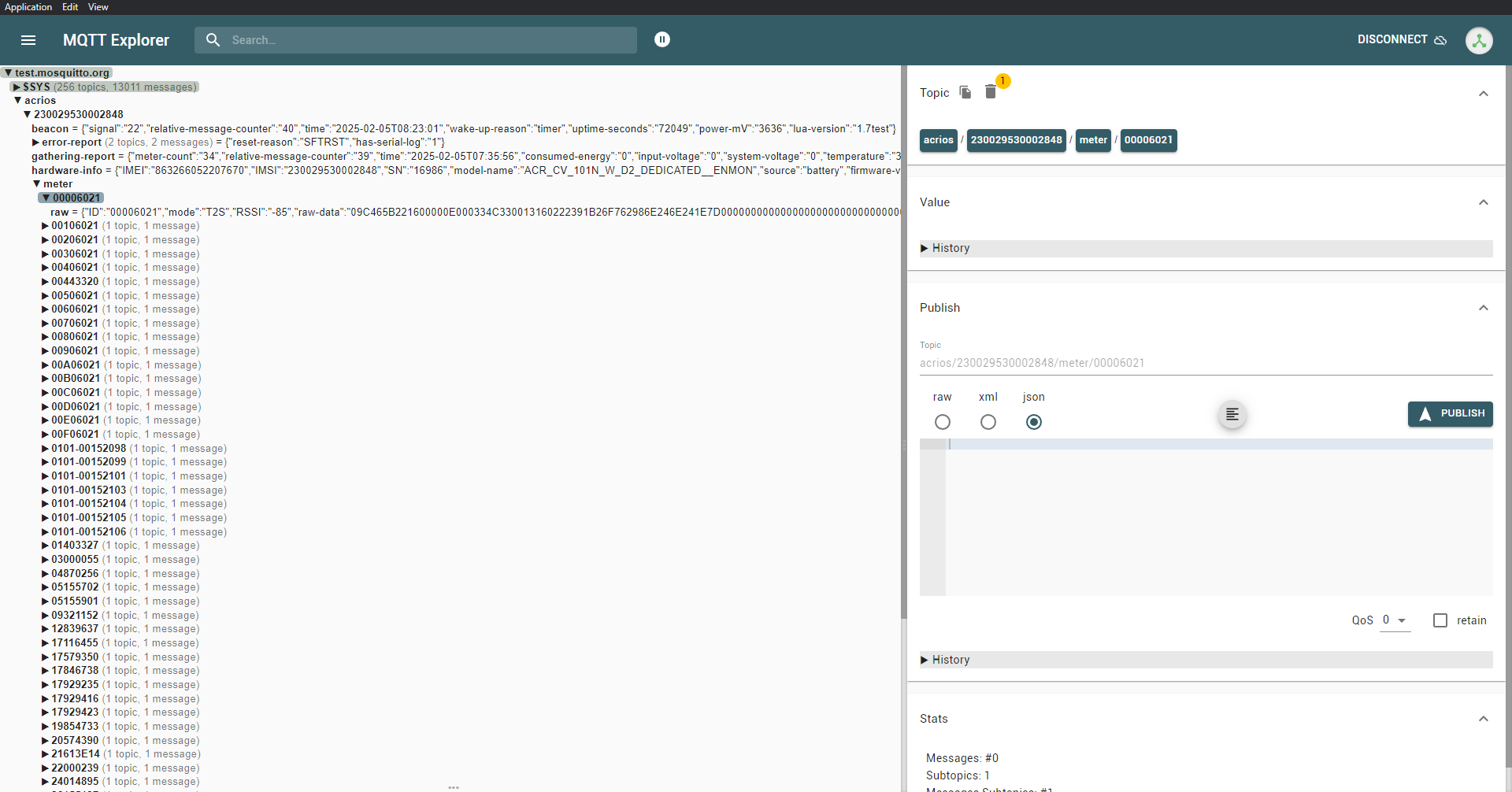Select the xml payload format
This screenshot has width=1512, height=792.
point(988,422)
